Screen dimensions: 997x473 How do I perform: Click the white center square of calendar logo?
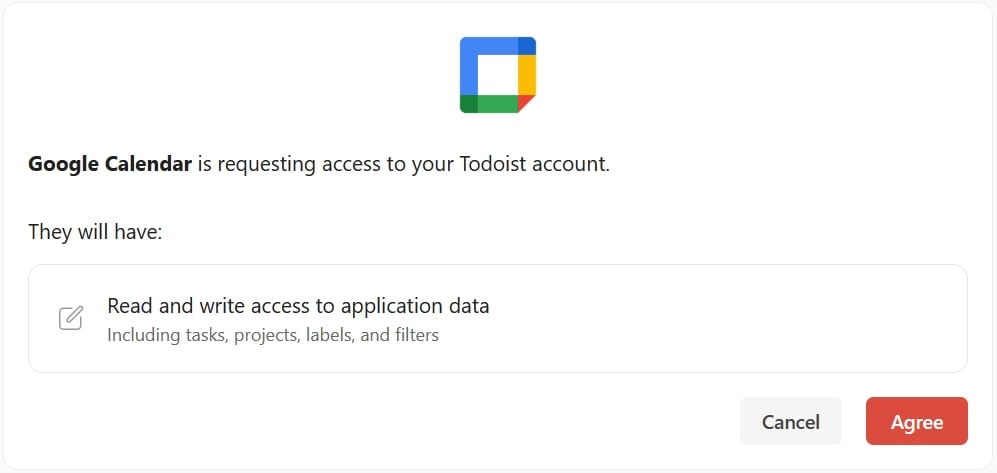click(x=498, y=75)
